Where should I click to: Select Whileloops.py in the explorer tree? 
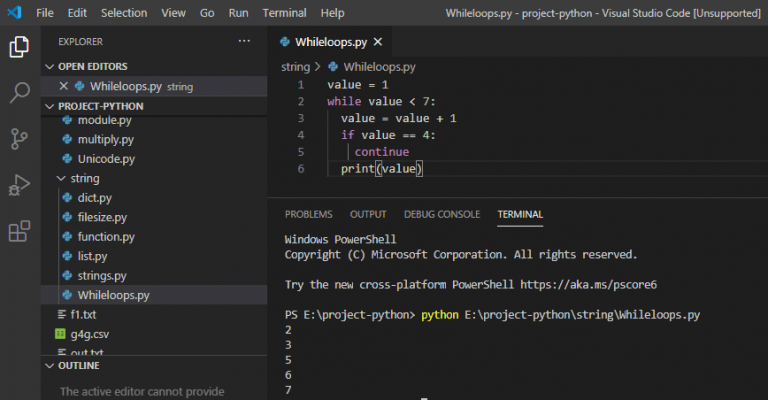tap(114, 295)
